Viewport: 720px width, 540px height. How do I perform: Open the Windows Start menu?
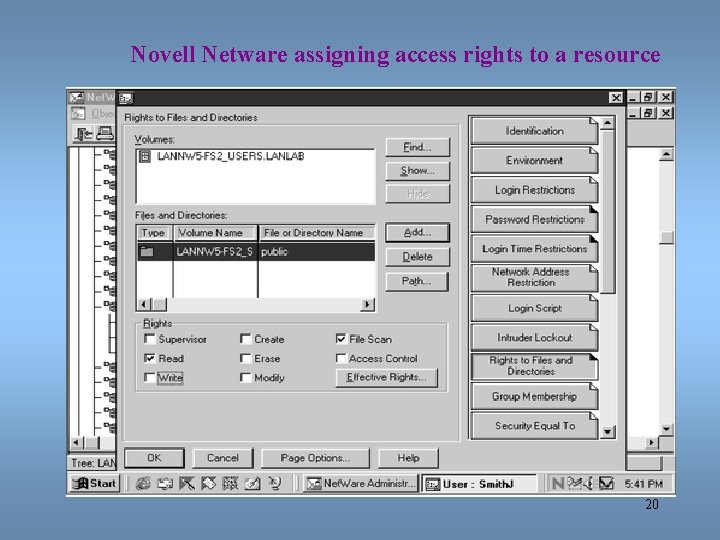(95, 484)
